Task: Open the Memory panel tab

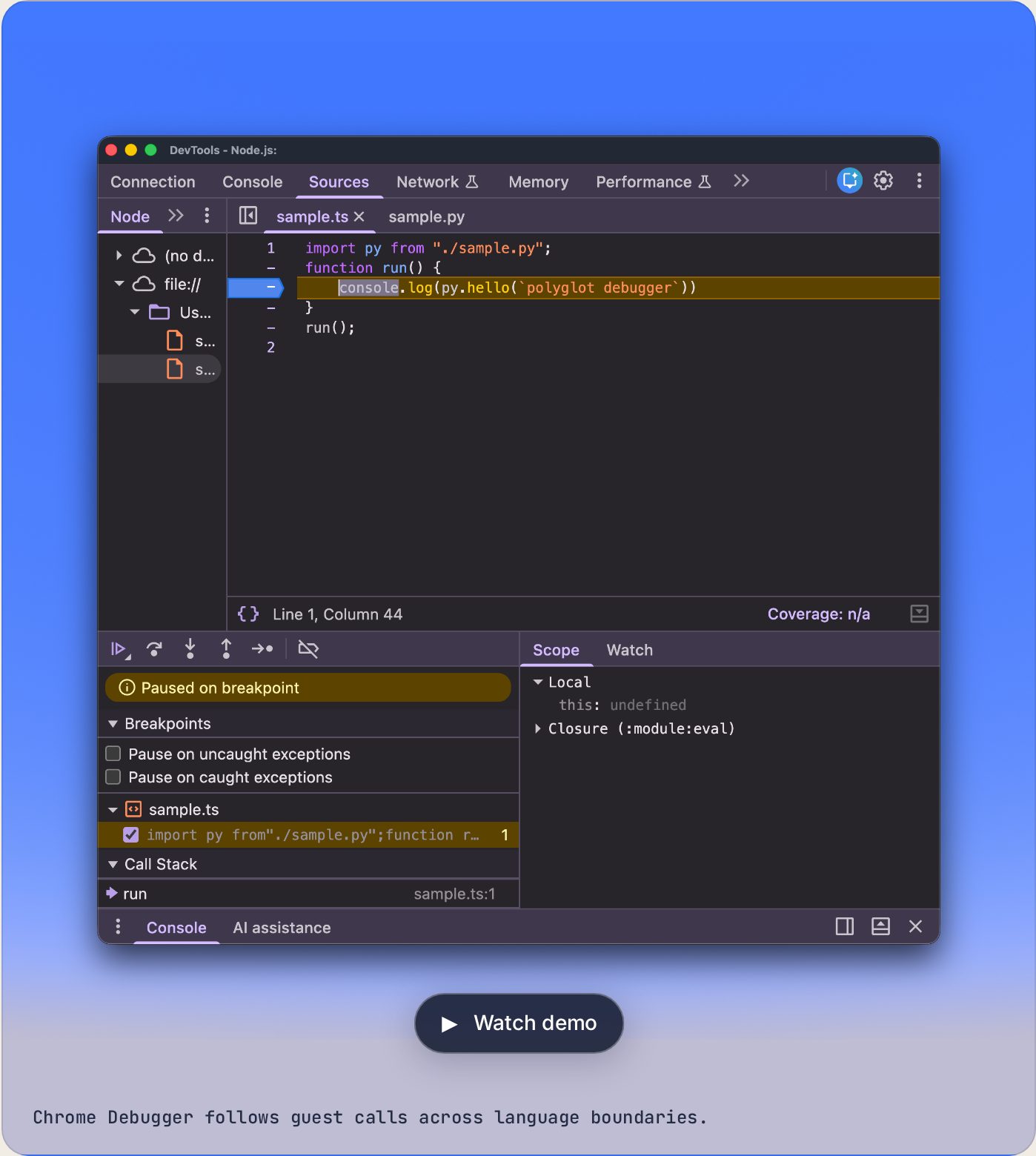Action: [x=539, y=182]
